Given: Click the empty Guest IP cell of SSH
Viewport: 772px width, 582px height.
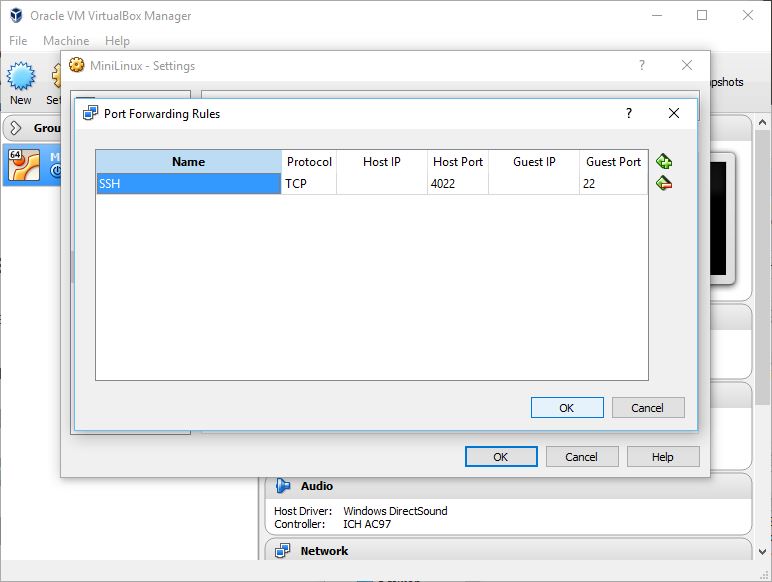Looking at the screenshot, I should [534, 184].
